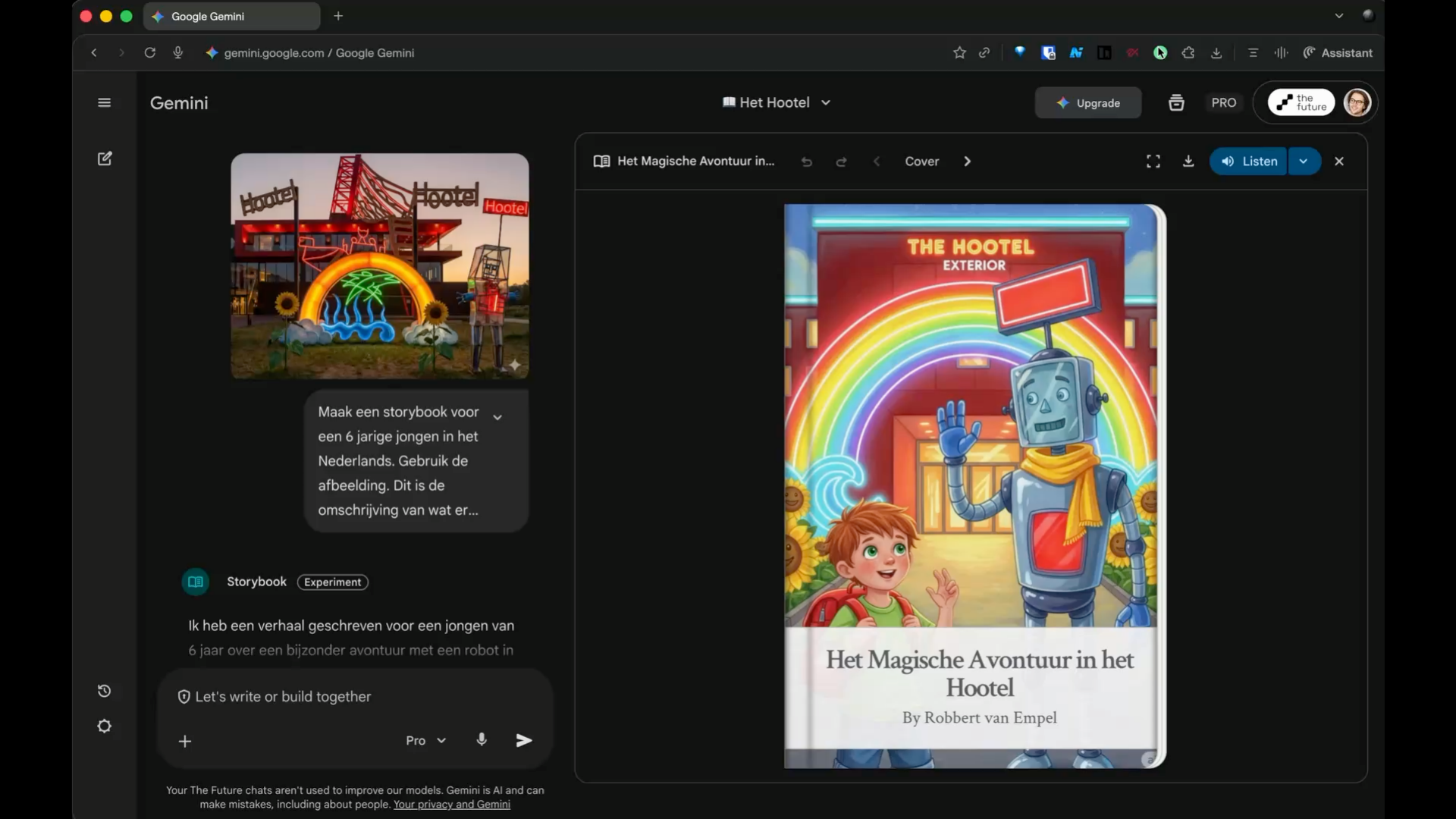Bookmark this page with the star icon
Viewport: 1456px width, 819px height.
pyautogui.click(x=959, y=52)
